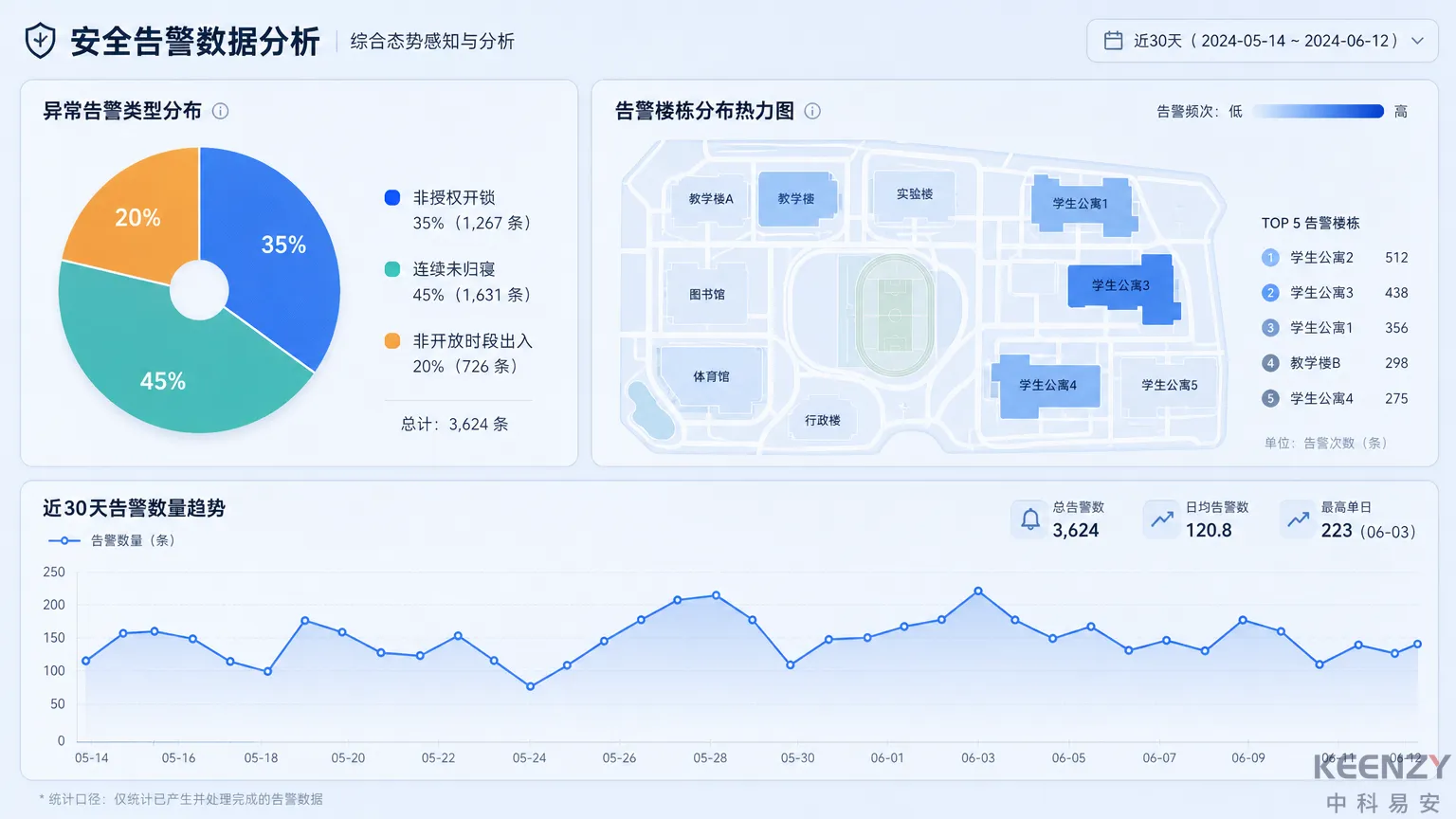Screen dimensions: 1456x819
Task: Click info icon next to 告警楼栋分布热力图
Action: [812, 111]
